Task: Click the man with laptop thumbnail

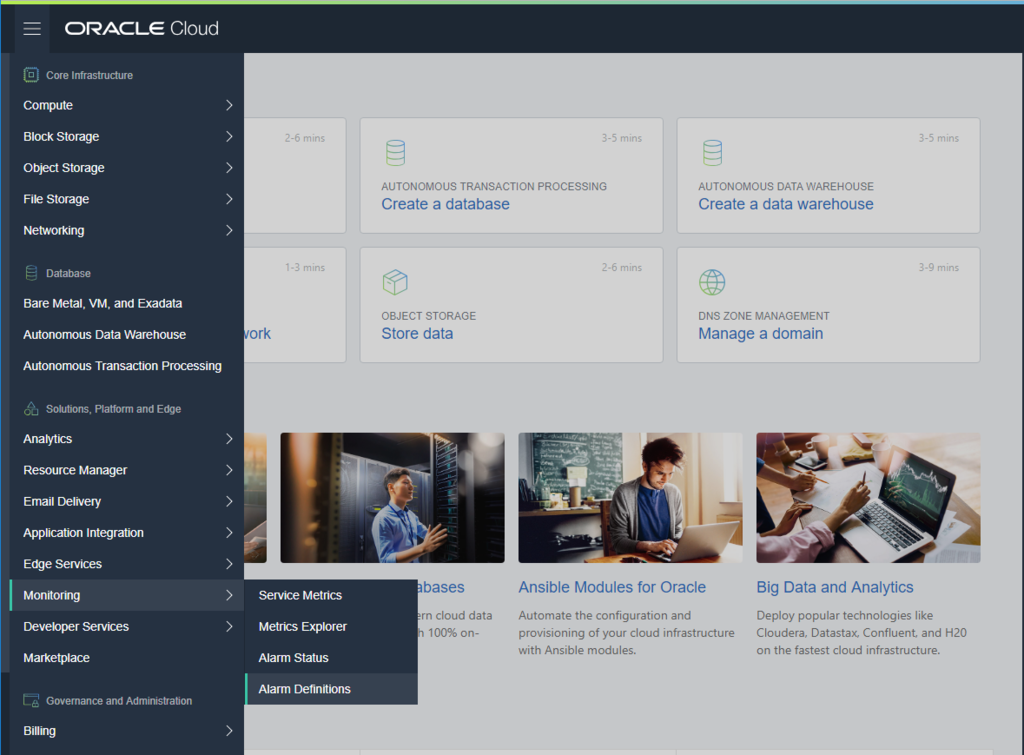Action: [x=630, y=498]
